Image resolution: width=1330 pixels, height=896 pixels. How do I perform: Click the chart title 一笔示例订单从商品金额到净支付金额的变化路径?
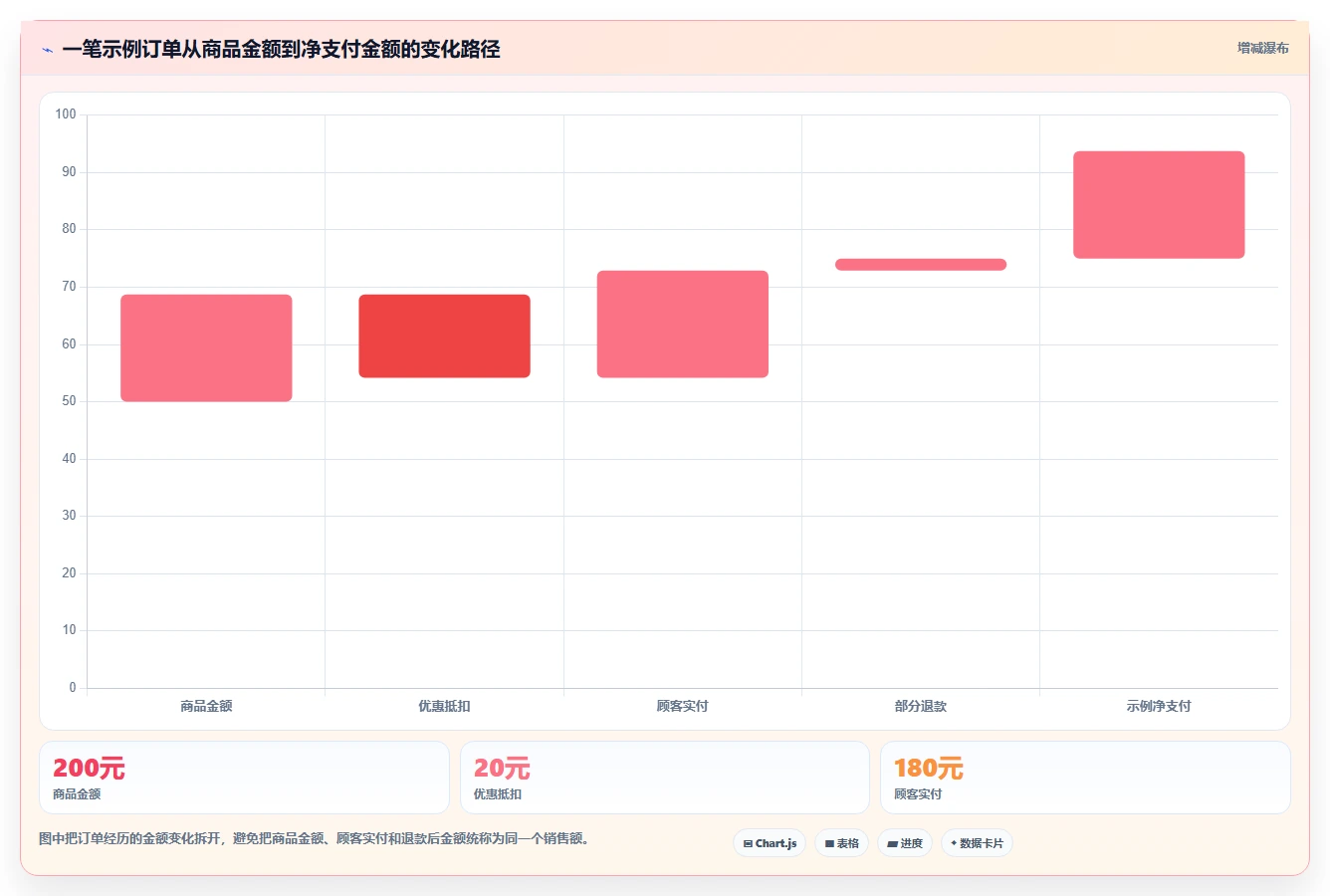[281, 50]
